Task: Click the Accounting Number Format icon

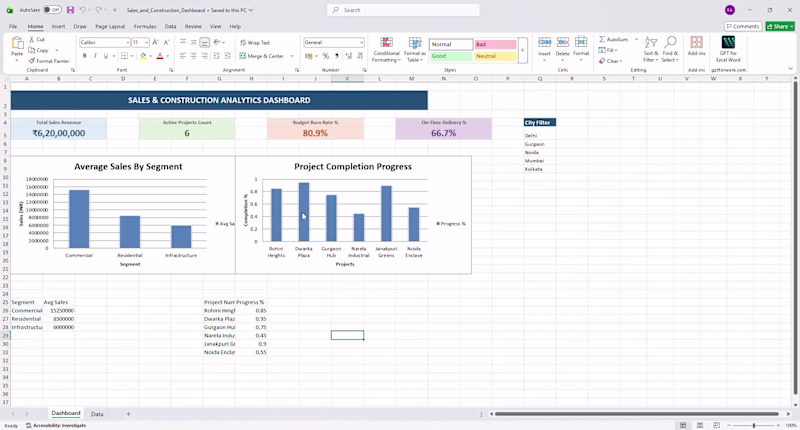Action: [309, 56]
